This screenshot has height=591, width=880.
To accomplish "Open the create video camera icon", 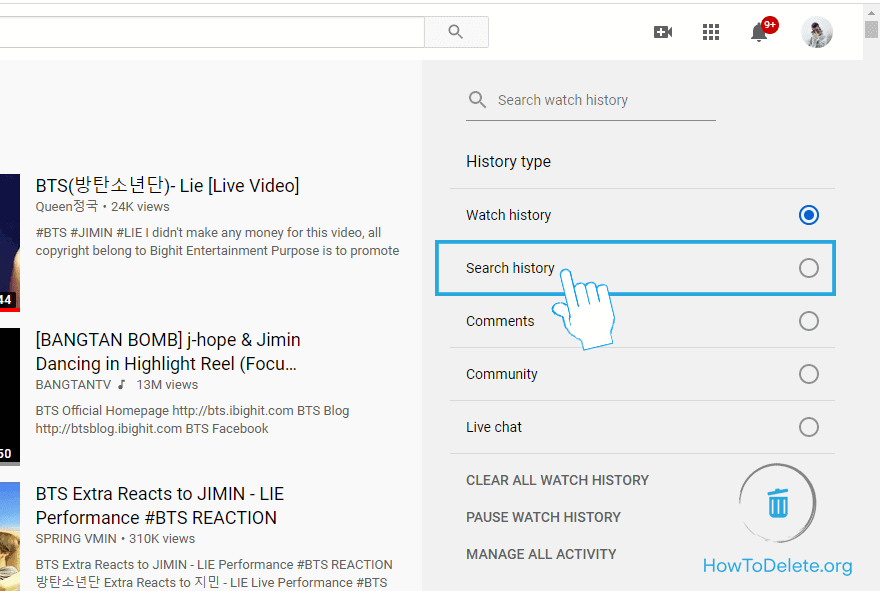I will (x=662, y=32).
